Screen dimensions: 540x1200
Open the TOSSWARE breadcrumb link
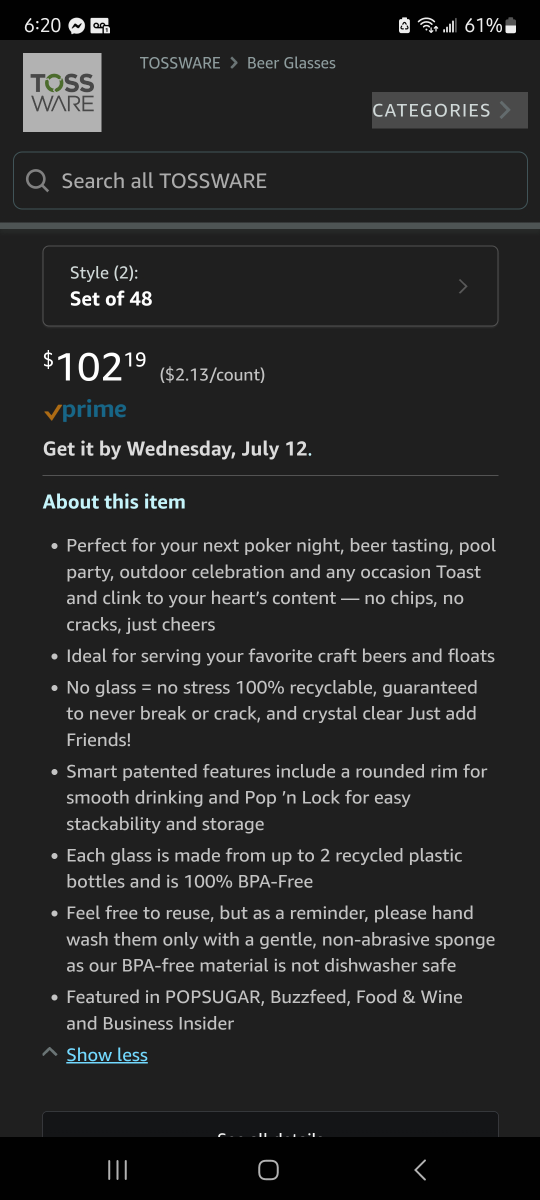pos(180,63)
